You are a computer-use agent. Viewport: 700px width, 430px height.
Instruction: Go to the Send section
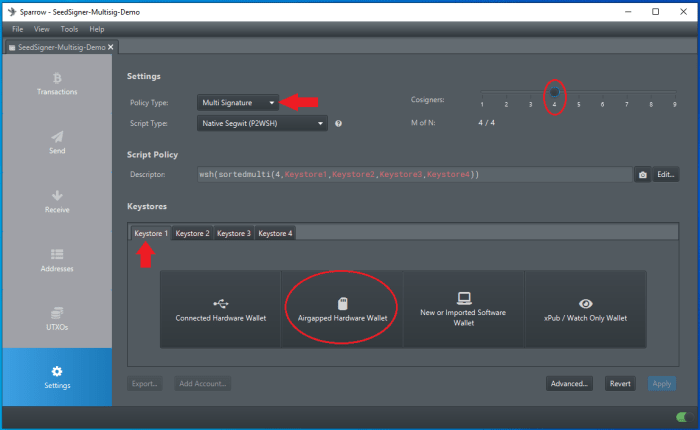57,142
